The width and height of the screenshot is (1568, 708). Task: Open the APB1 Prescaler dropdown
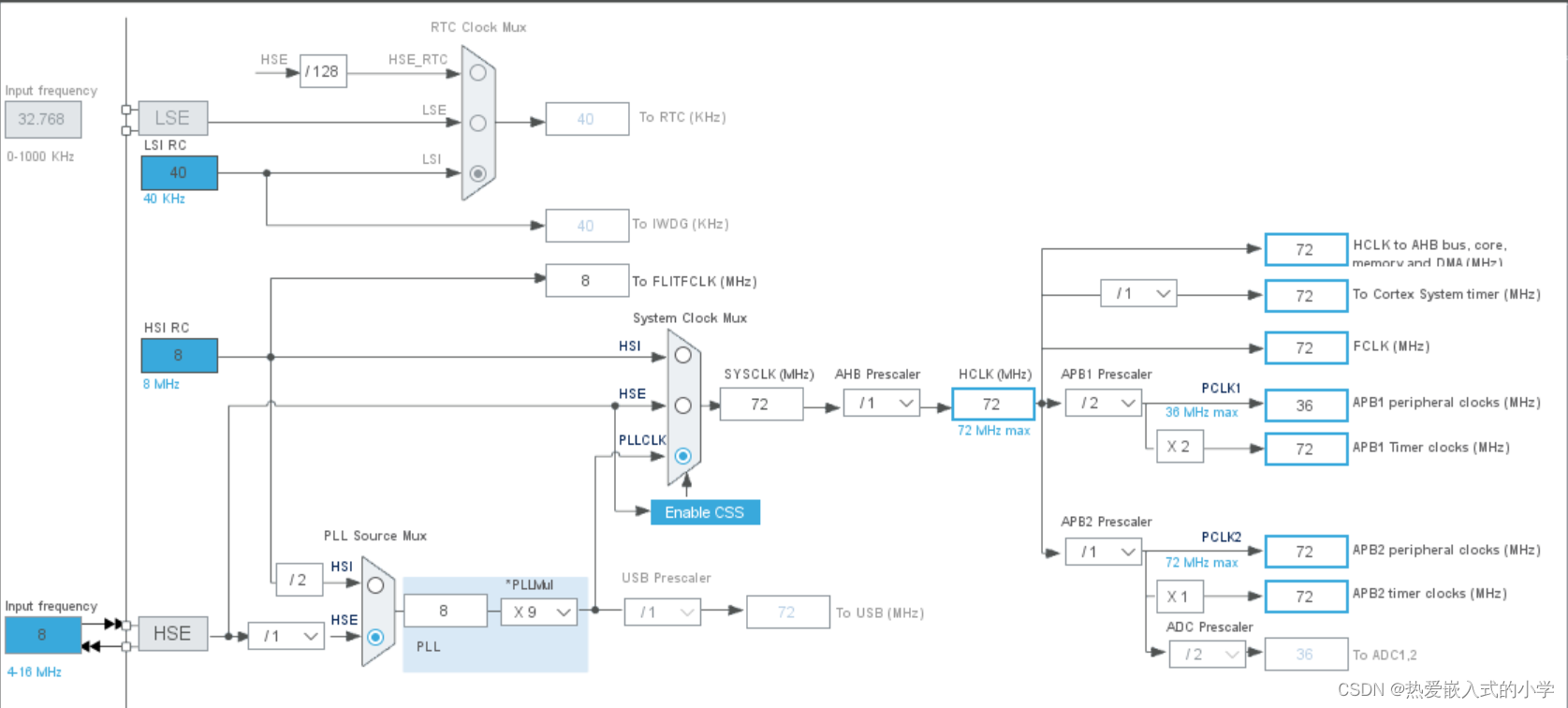(x=1104, y=404)
